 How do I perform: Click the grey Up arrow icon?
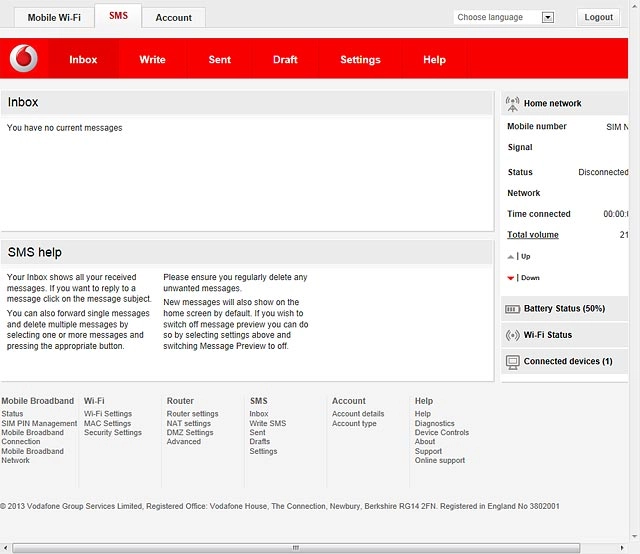(510, 257)
